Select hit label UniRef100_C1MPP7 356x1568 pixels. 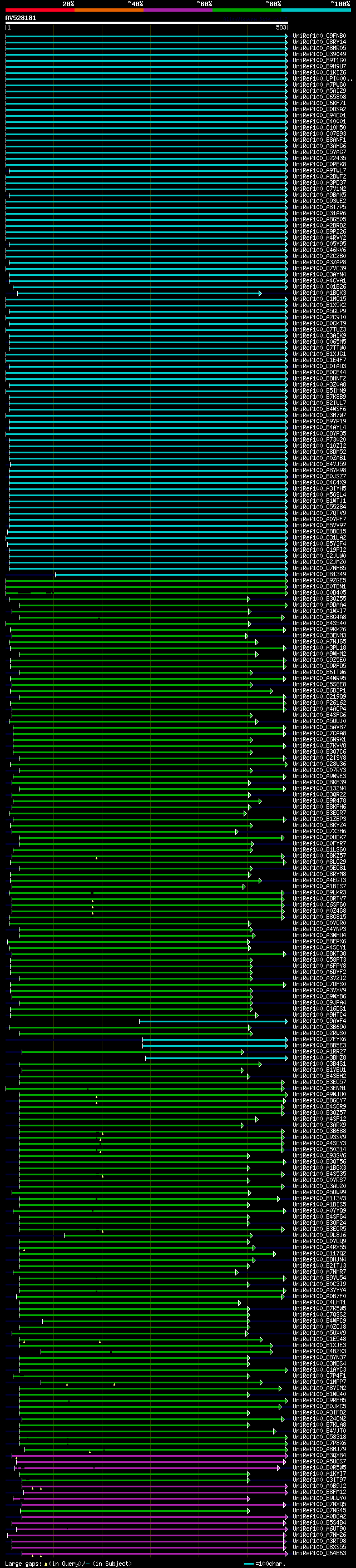pyautogui.click(x=319, y=1382)
